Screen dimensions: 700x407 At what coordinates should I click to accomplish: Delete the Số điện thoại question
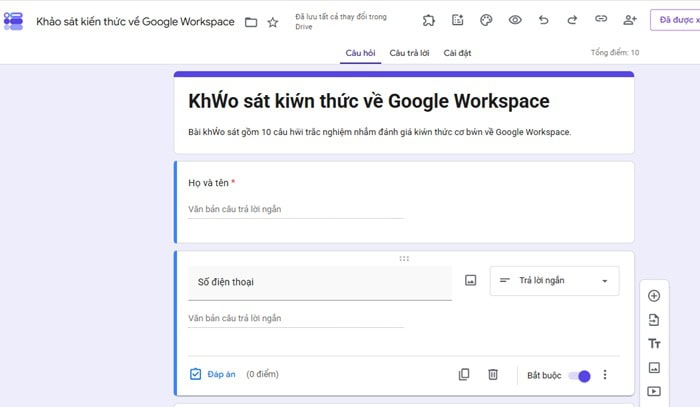[x=493, y=374]
